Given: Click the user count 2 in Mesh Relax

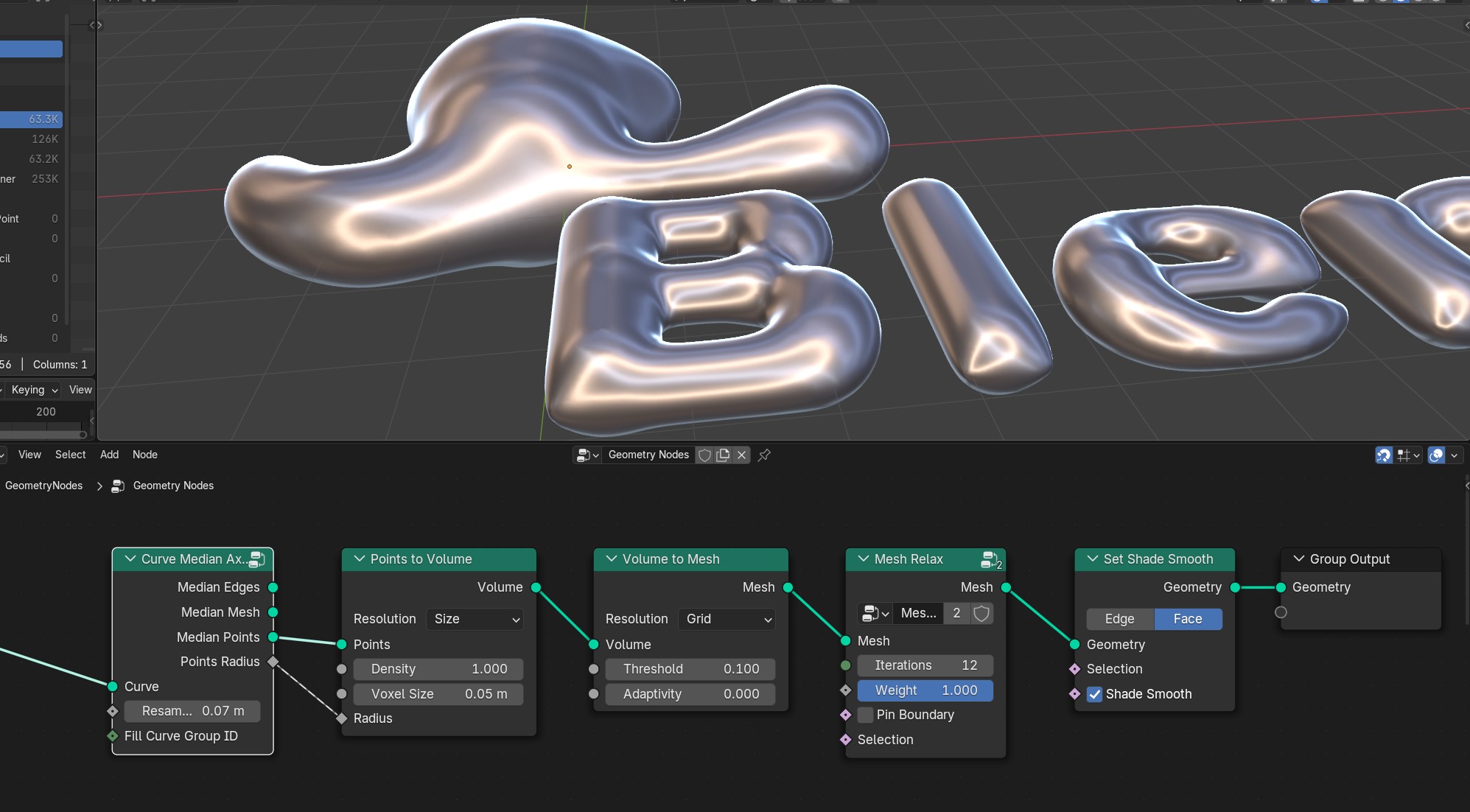Looking at the screenshot, I should pos(956,613).
